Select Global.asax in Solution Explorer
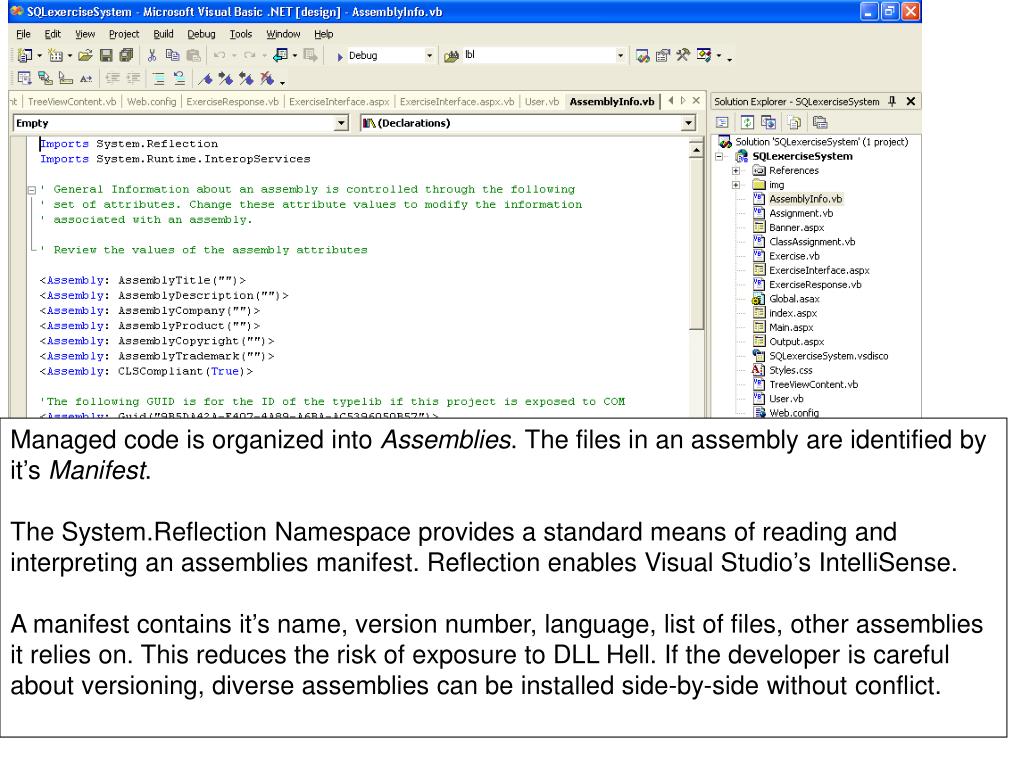 (x=794, y=298)
